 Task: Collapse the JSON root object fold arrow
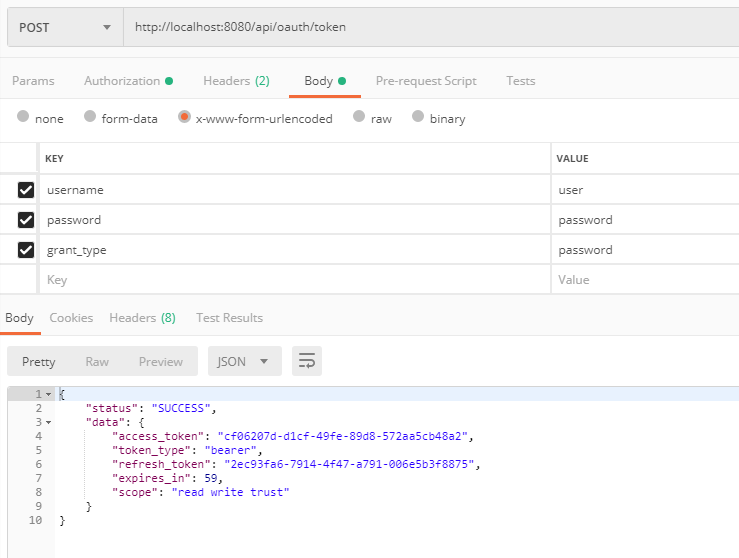(47, 394)
